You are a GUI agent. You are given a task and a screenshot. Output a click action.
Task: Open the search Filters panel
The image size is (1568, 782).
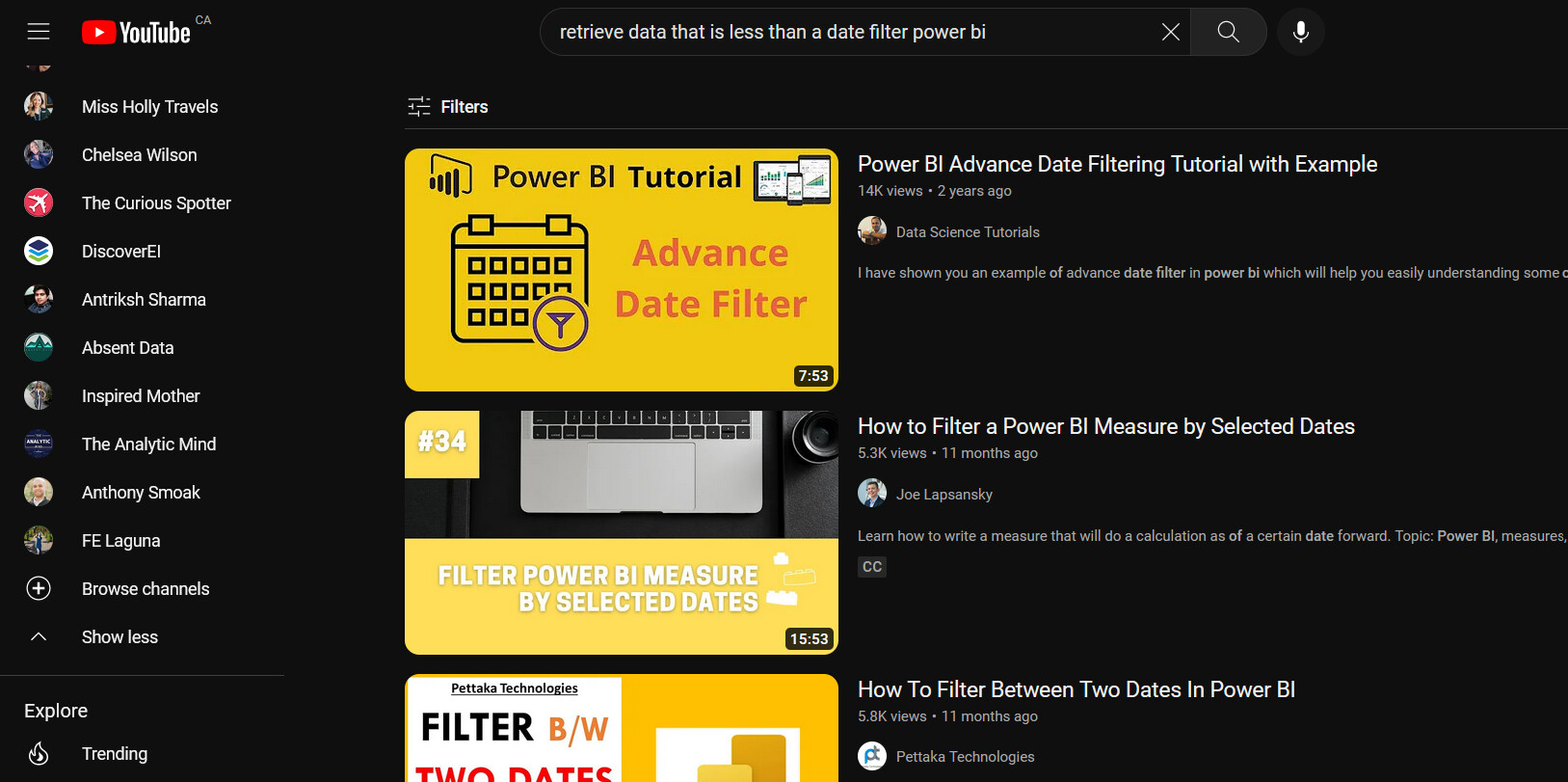(448, 107)
